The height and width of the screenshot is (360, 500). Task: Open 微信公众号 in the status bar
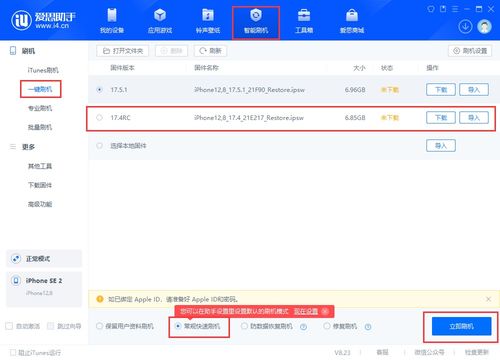[x=429, y=352]
